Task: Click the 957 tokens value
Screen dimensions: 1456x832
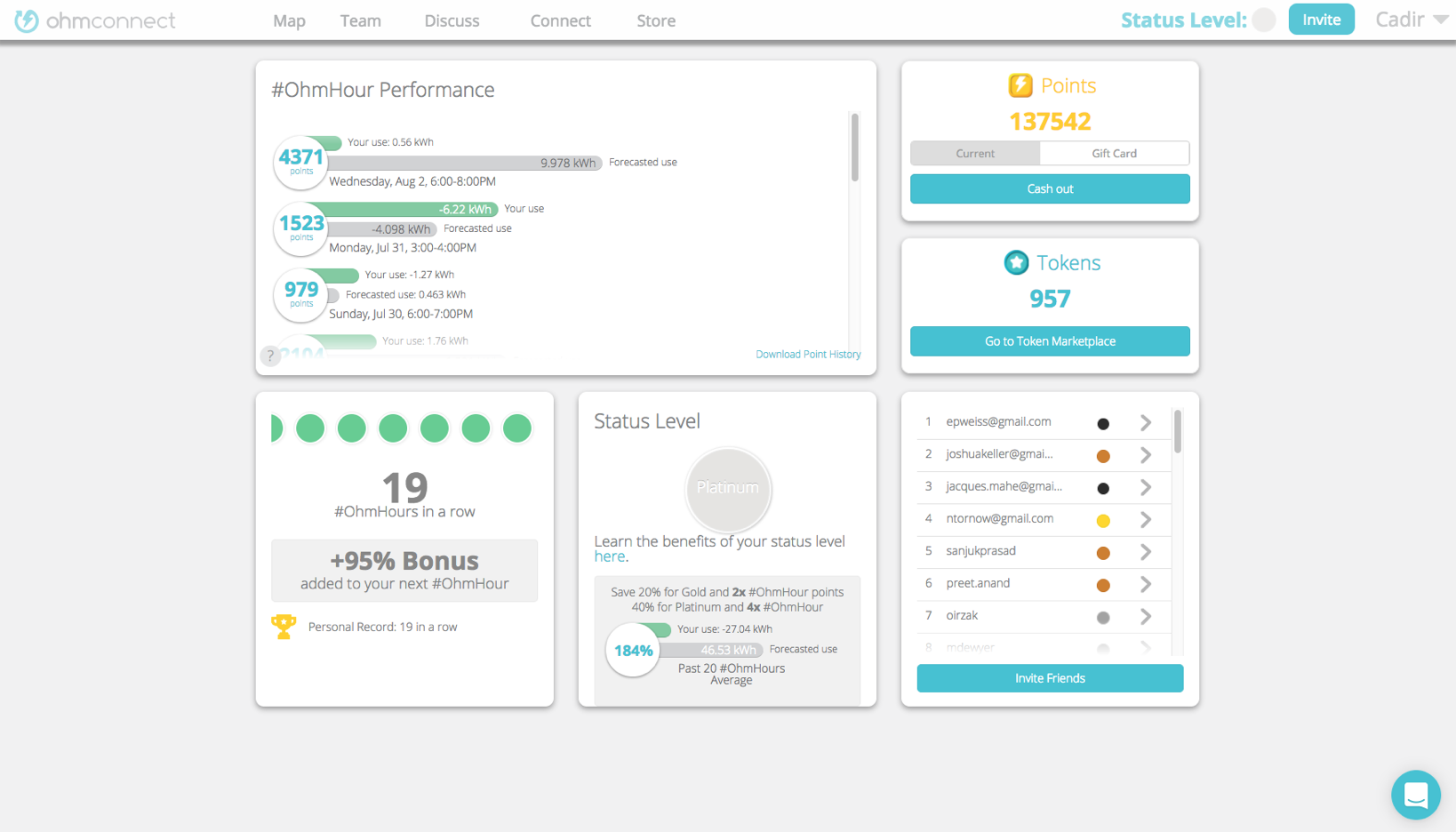Action: 1050,299
